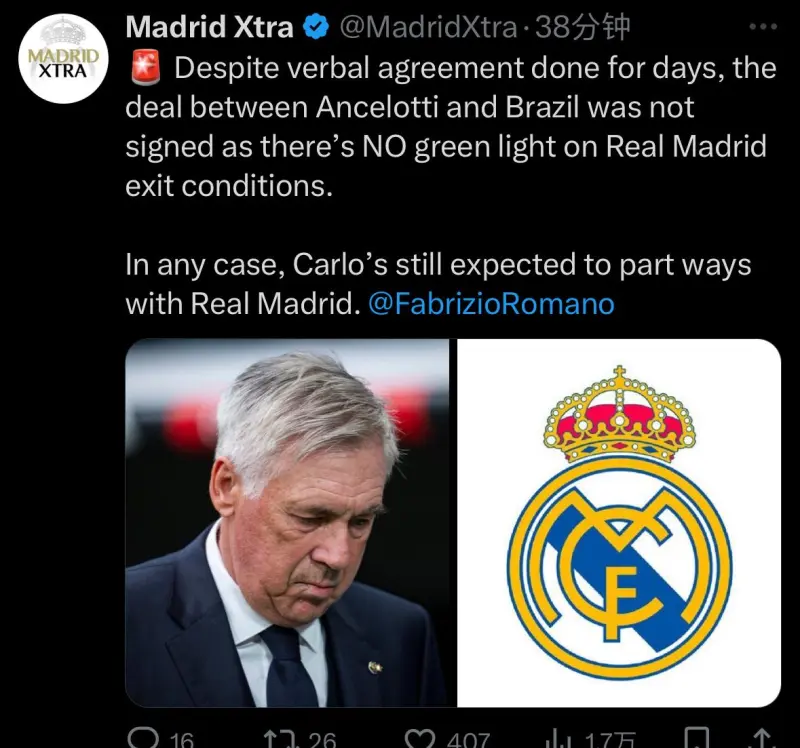Click the tweet text about Ancelotti and Brazil

[x=451, y=127]
